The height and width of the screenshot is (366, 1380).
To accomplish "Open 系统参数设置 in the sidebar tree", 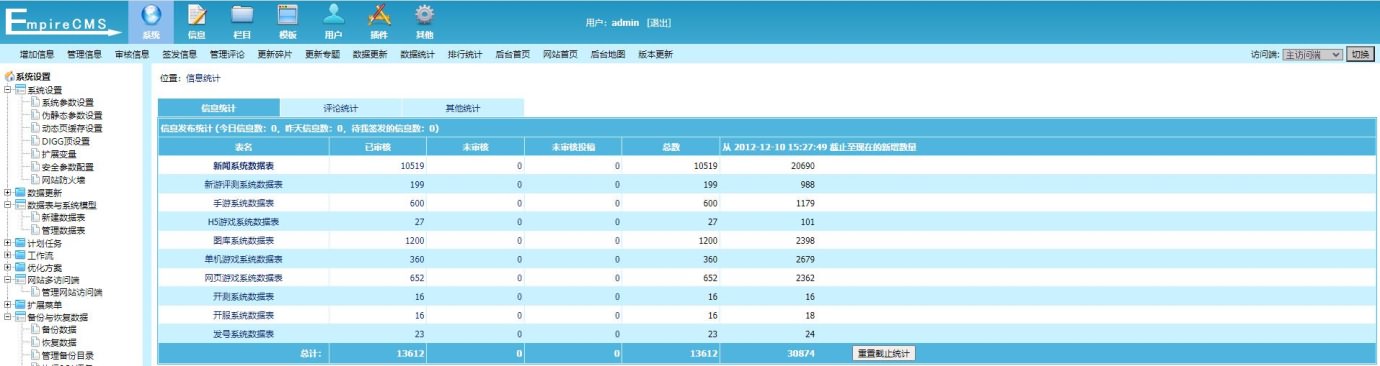I will click(x=68, y=102).
